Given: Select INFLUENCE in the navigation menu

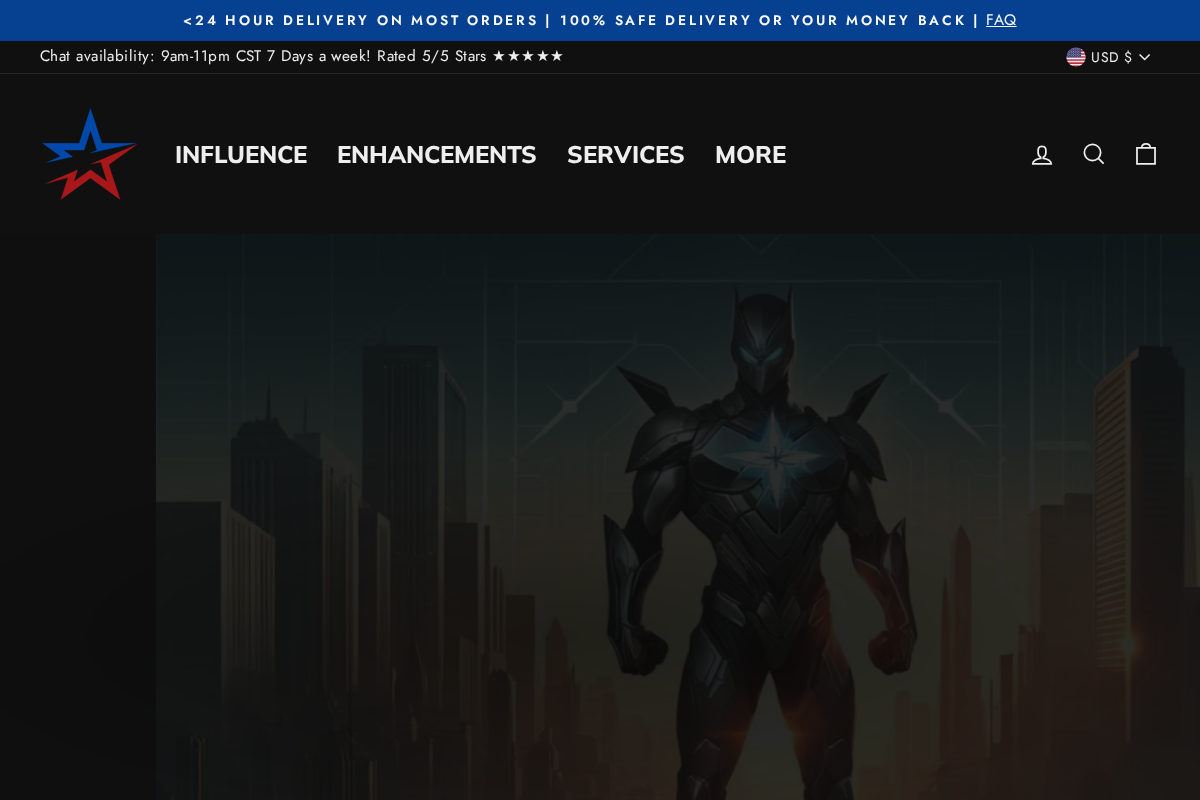Looking at the screenshot, I should pyautogui.click(x=240, y=154).
